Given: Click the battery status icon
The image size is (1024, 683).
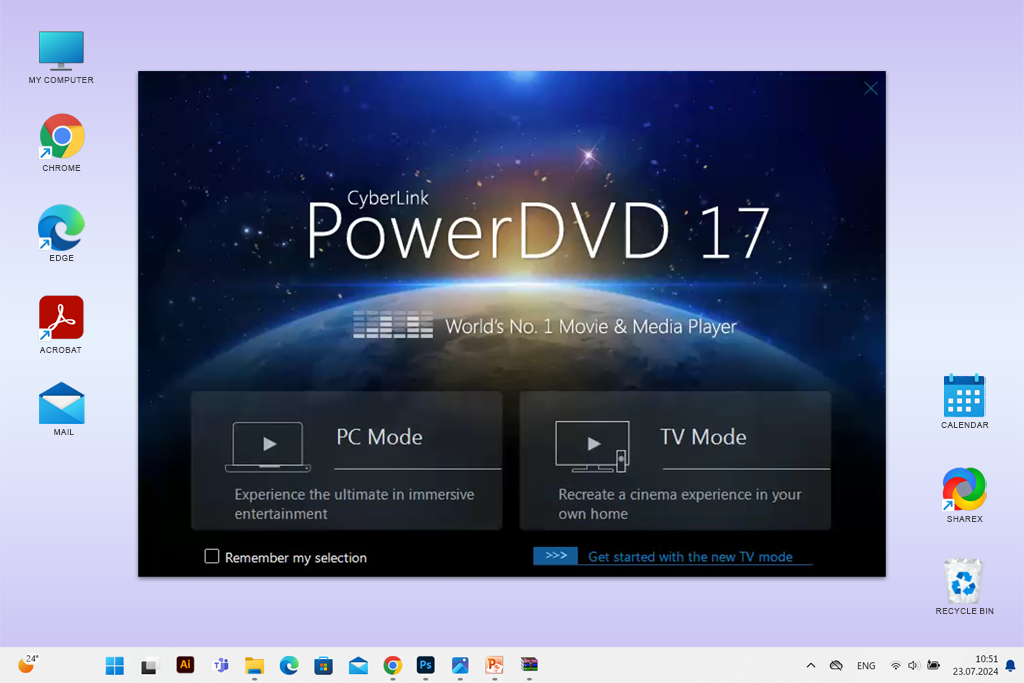Looking at the screenshot, I should (x=933, y=665).
